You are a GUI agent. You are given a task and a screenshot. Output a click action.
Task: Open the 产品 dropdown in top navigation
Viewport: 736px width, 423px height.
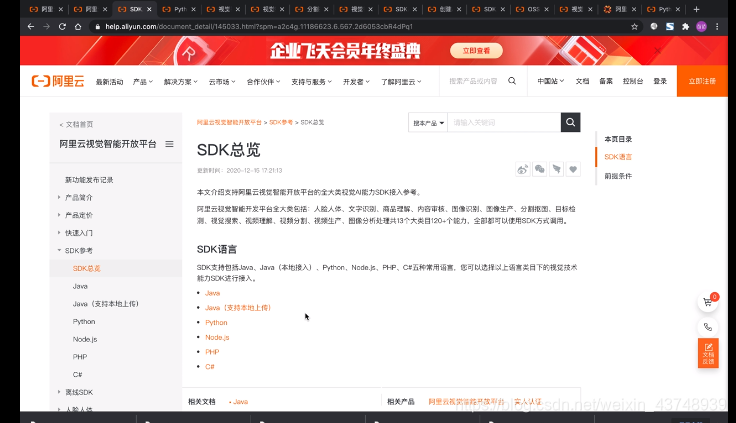[143, 82]
